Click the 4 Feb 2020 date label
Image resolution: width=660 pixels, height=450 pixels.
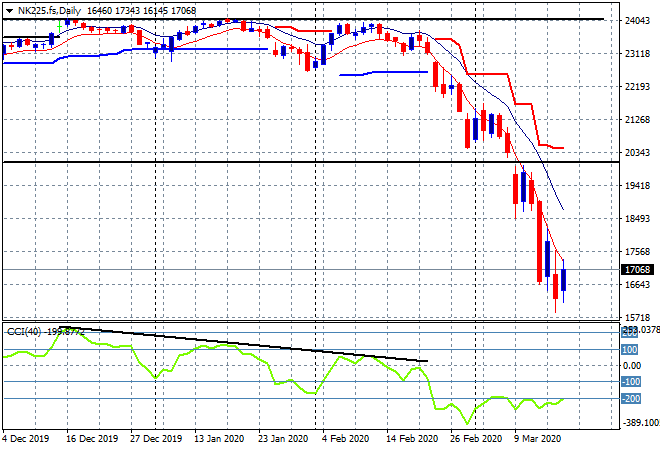point(345,439)
